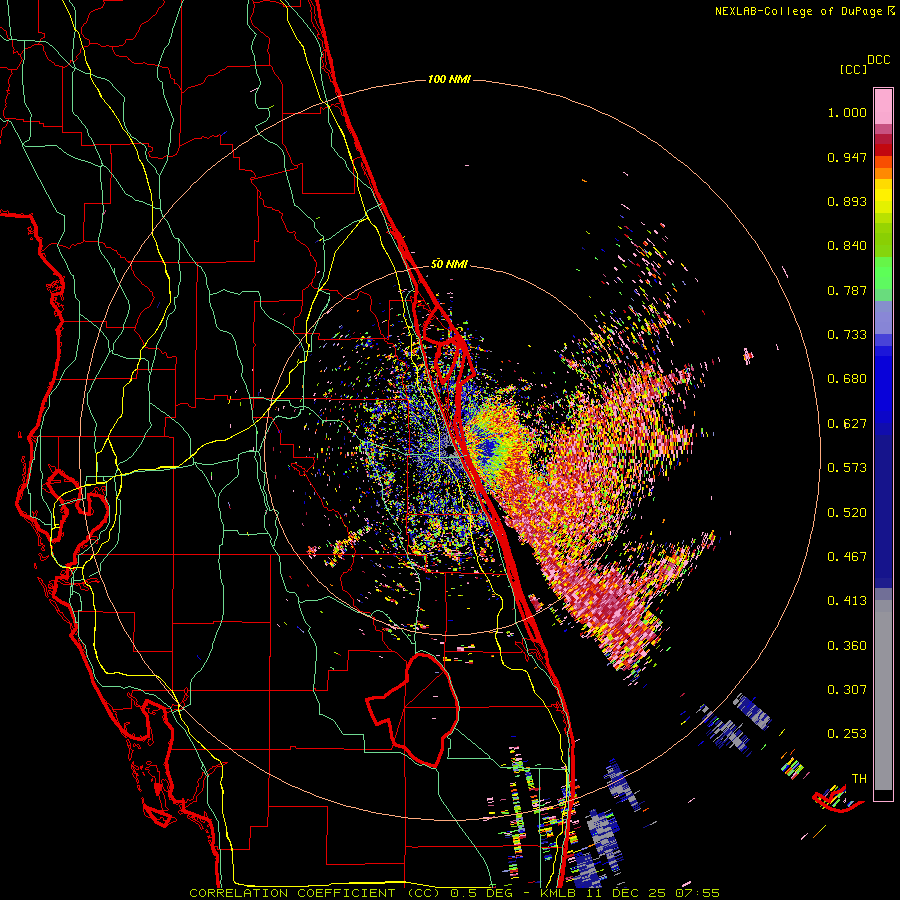Screen dimensions: 900x900
Task: Pick the lavender color bar segment
Action: pos(883,317)
